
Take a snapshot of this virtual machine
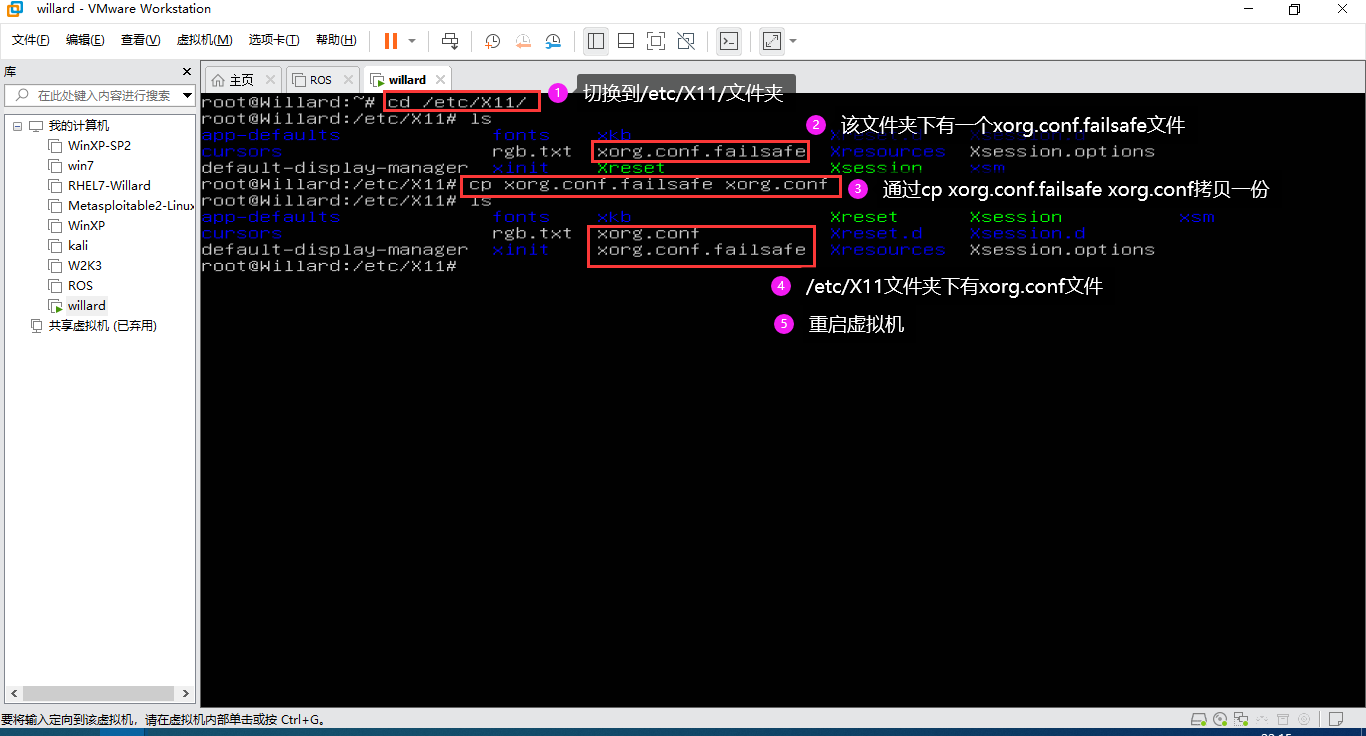point(493,41)
